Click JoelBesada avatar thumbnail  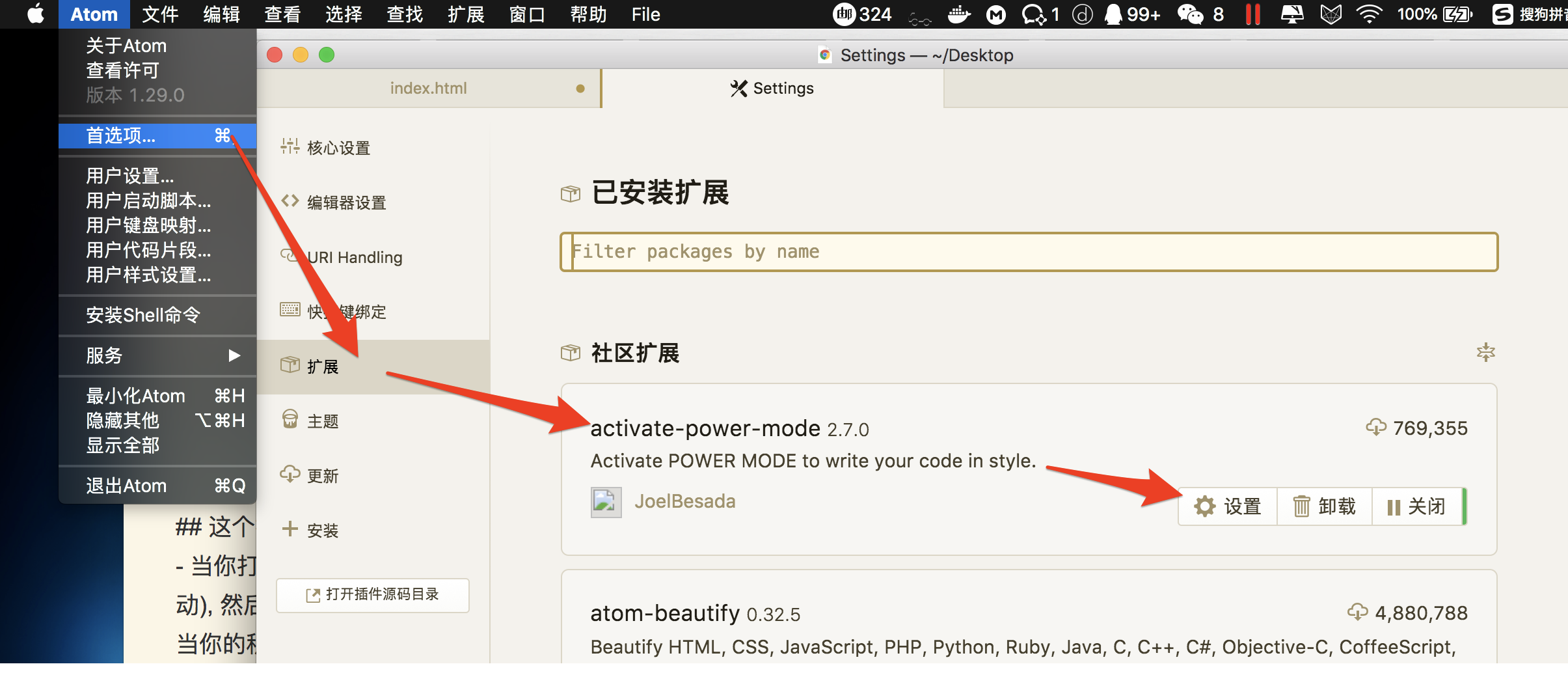click(x=606, y=502)
